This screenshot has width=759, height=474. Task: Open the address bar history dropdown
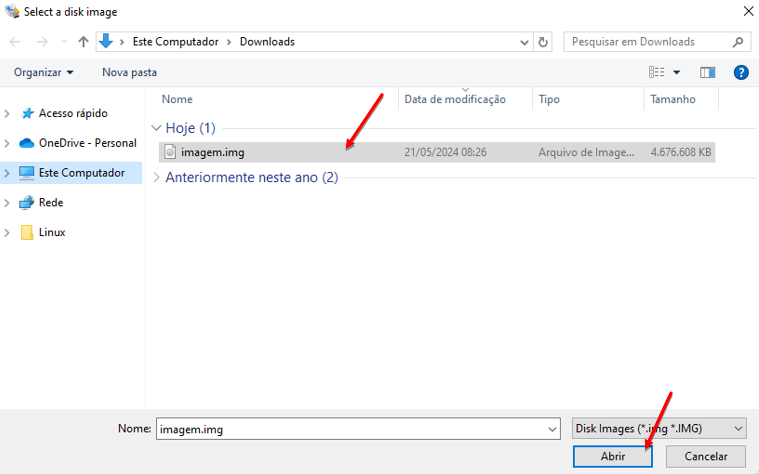(525, 42)
